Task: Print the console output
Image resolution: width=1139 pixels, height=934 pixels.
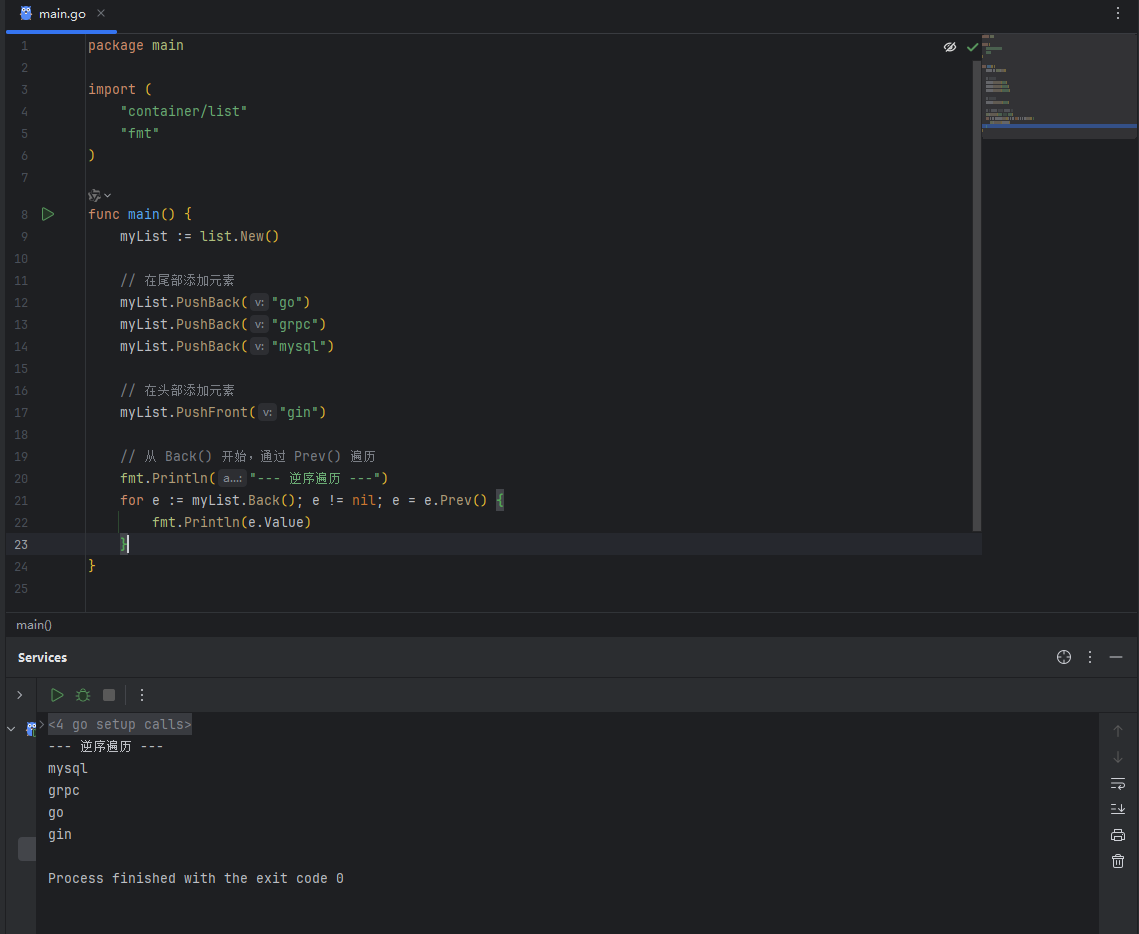Action: (1118, 835)
